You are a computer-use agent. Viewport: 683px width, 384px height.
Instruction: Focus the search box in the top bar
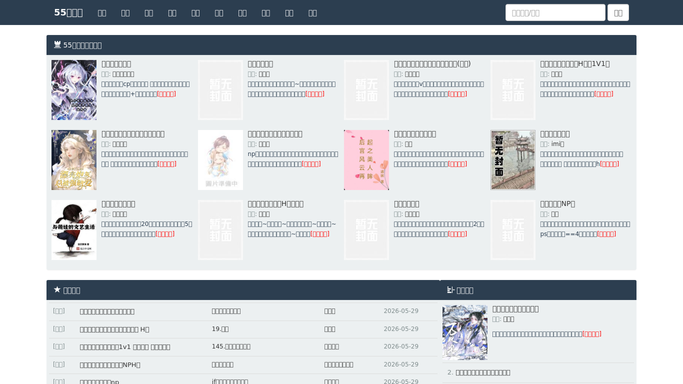tap(555, 13)
